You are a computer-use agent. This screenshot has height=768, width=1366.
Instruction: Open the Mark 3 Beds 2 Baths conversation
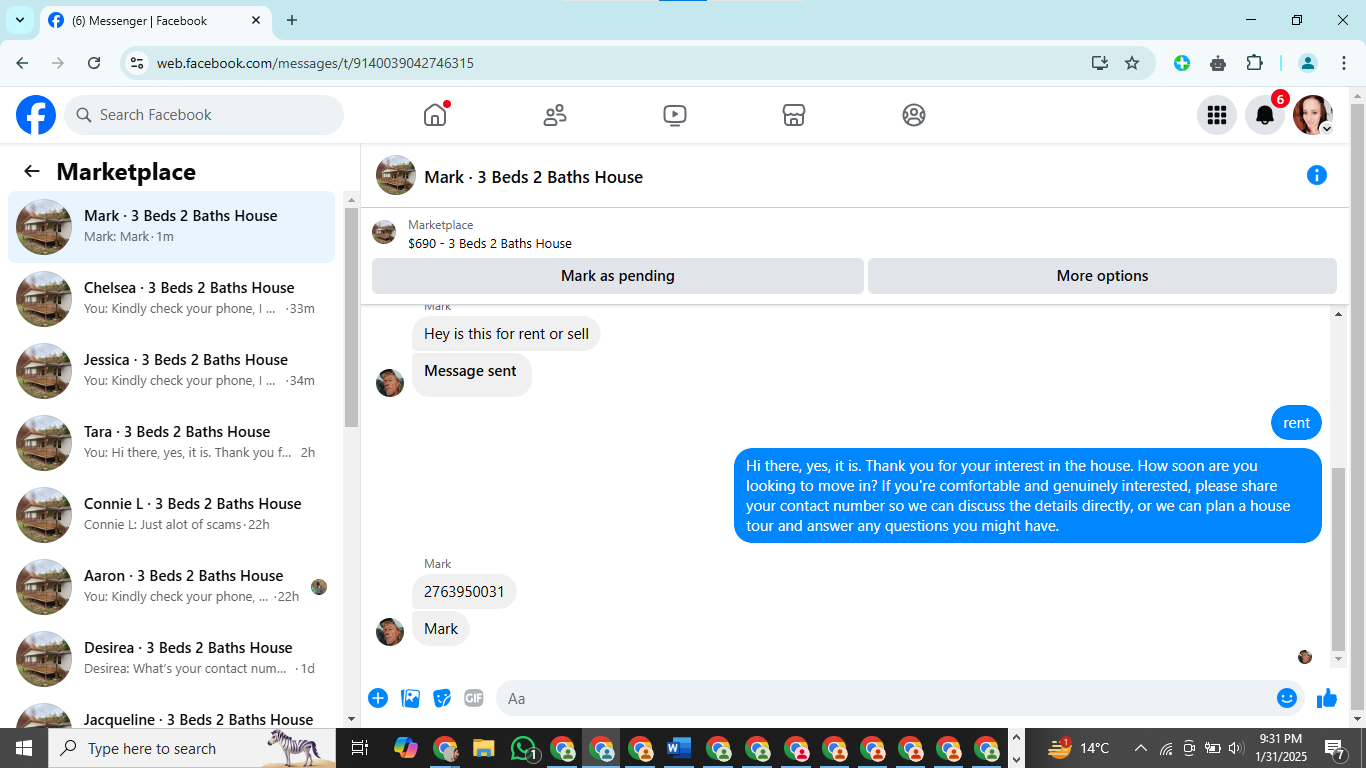pos(172,227)
